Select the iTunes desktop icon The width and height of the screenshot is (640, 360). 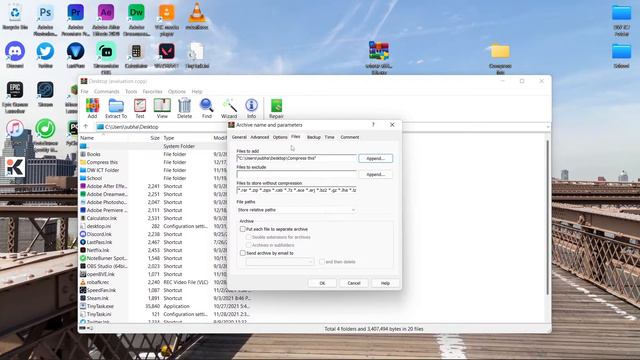tap(15, 129)
